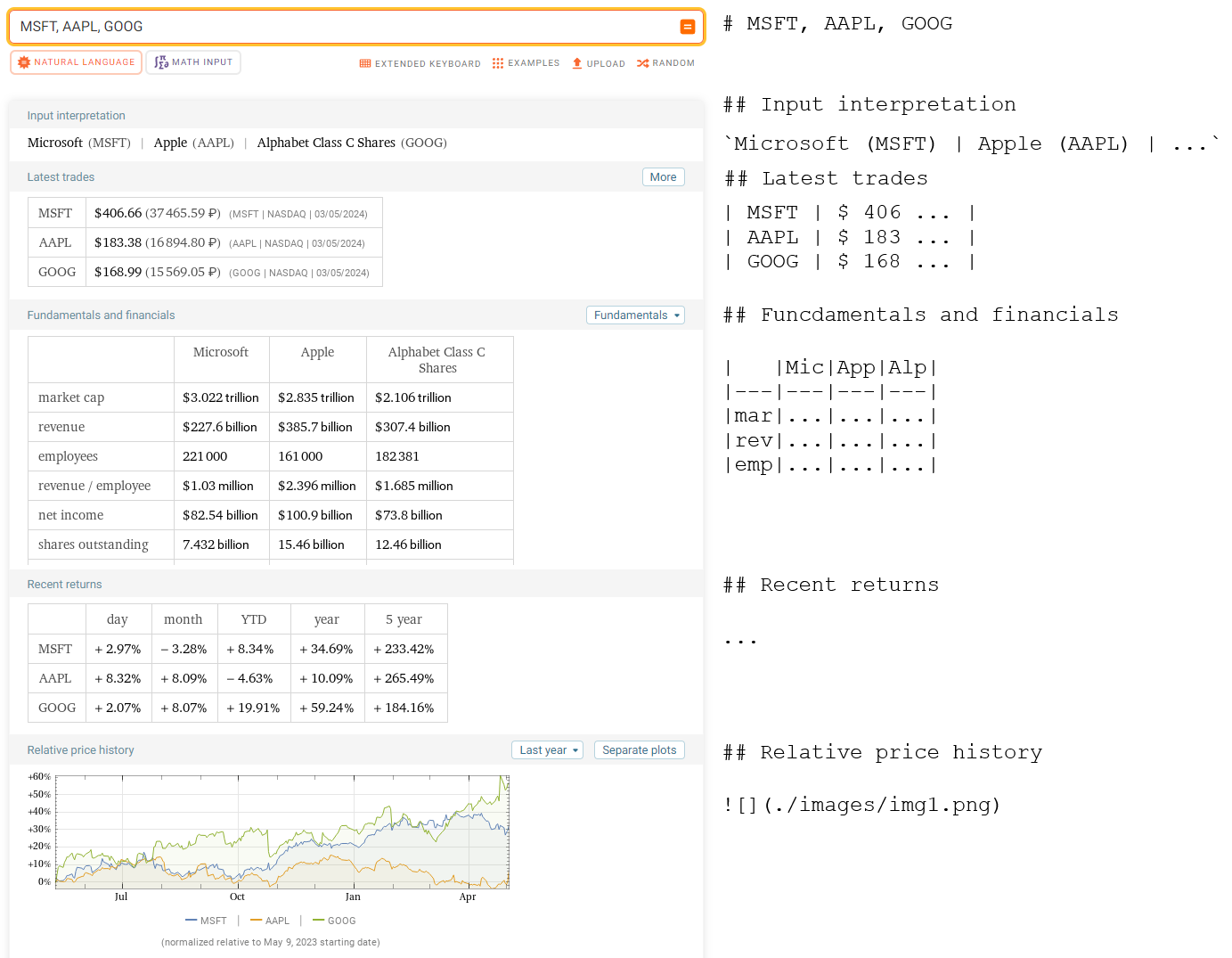Open the Last year time range dropdown

pyautogui.click(x=547, y=750)
